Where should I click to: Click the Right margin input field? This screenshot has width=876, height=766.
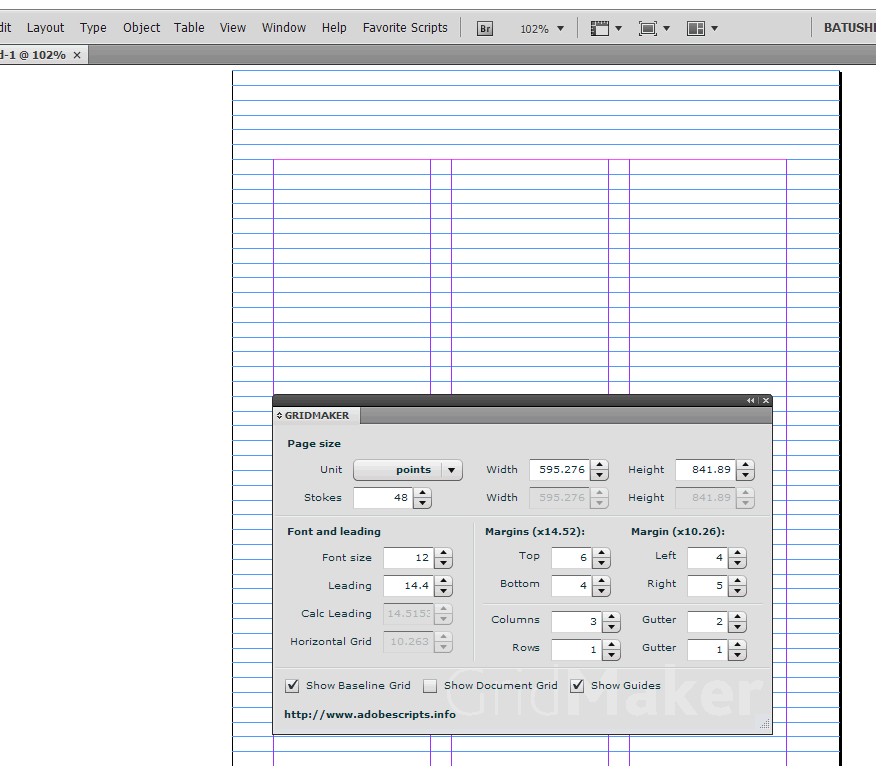[707, 586]
